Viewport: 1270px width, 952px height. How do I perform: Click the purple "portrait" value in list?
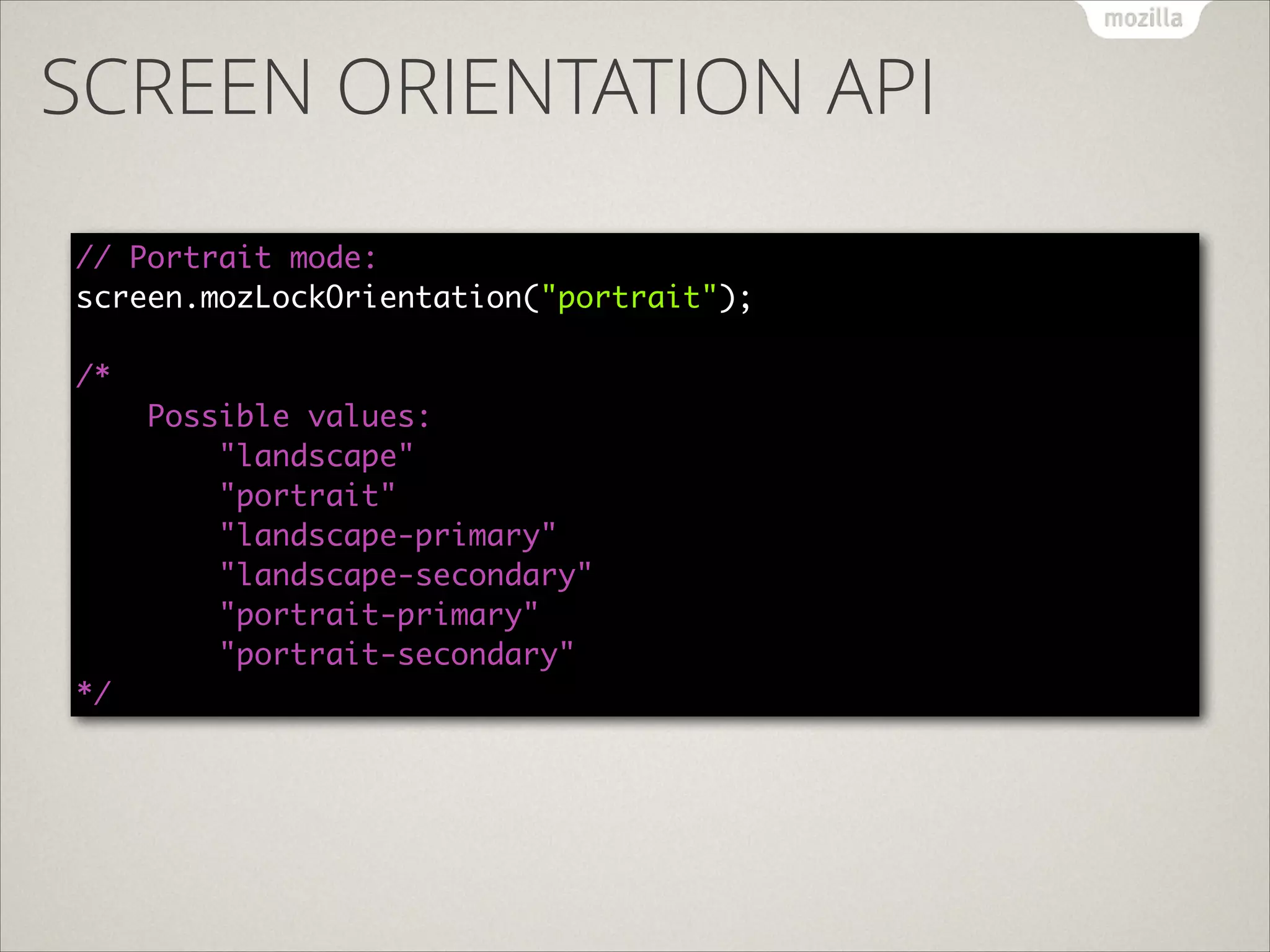(x=308, y=496)
